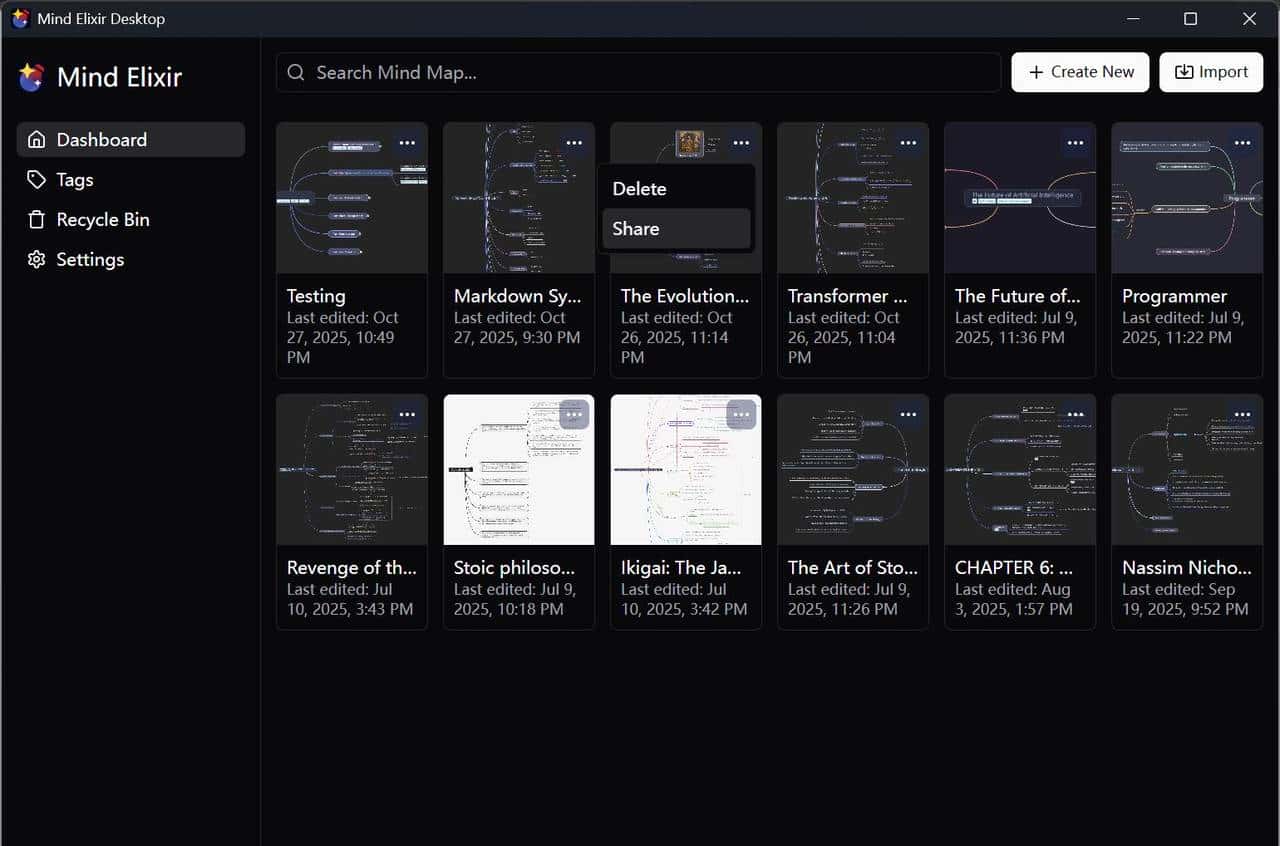Viewport: 1280px width, 846px height.
Task: Open more options on Nassim Nicho... card
Action: (x=1242, y=414)
